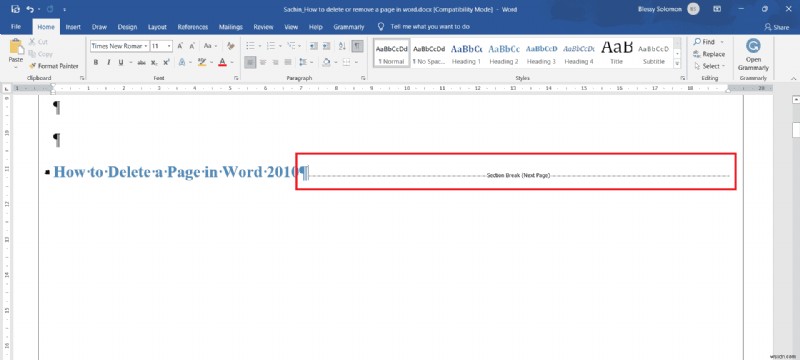Click the Justify alignment icon
The width and height of the screenshot is (800, 360).
click(288, 62)
